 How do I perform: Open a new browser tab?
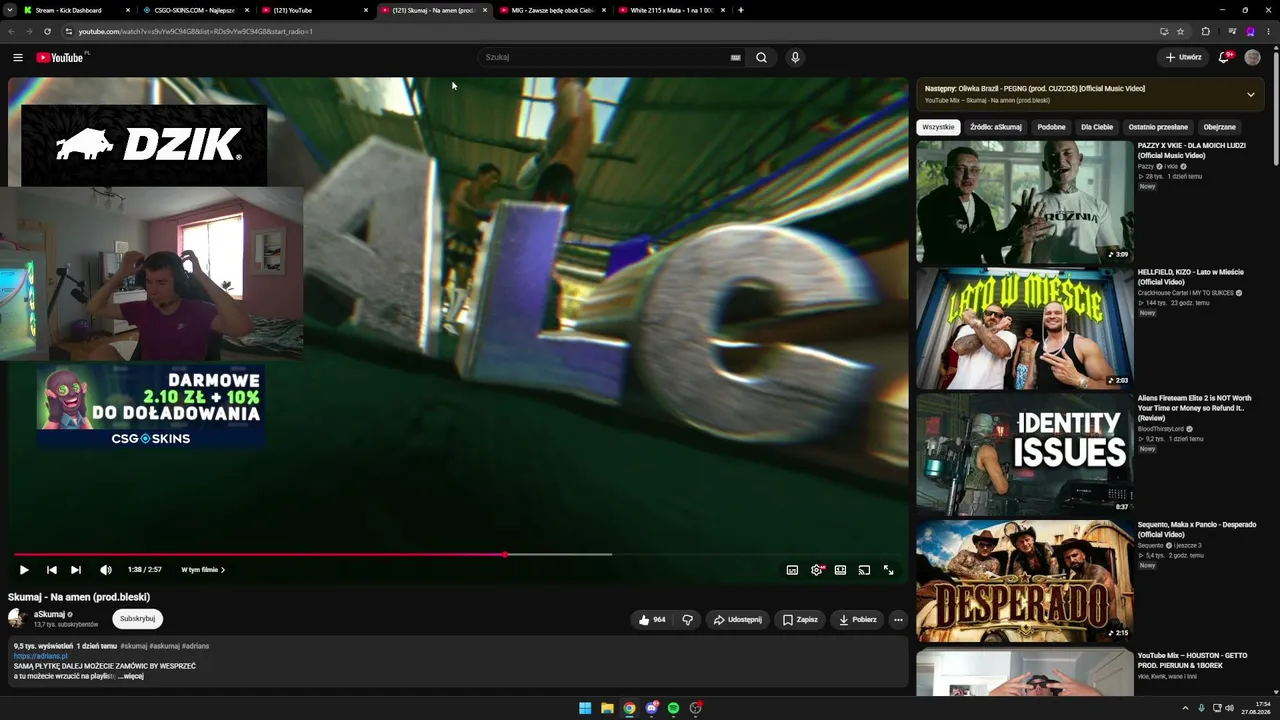741,10
